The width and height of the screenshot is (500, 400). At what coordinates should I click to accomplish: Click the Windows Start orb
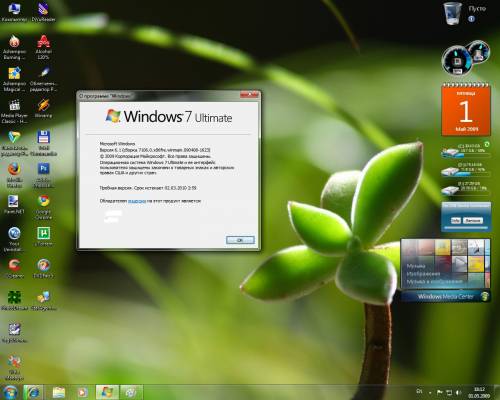tap(10, 392)
